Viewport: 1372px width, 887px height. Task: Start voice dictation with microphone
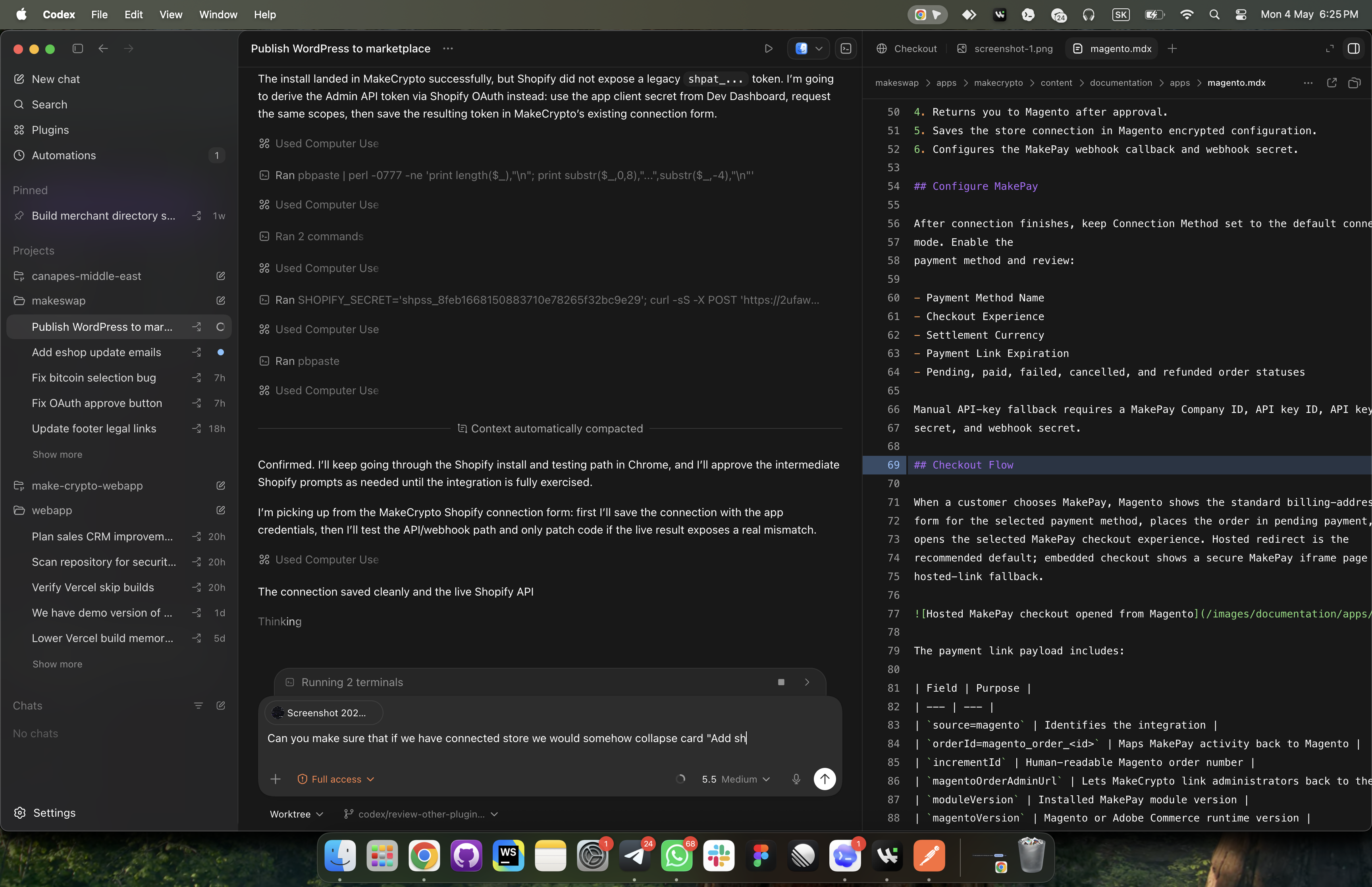[796, 779]
